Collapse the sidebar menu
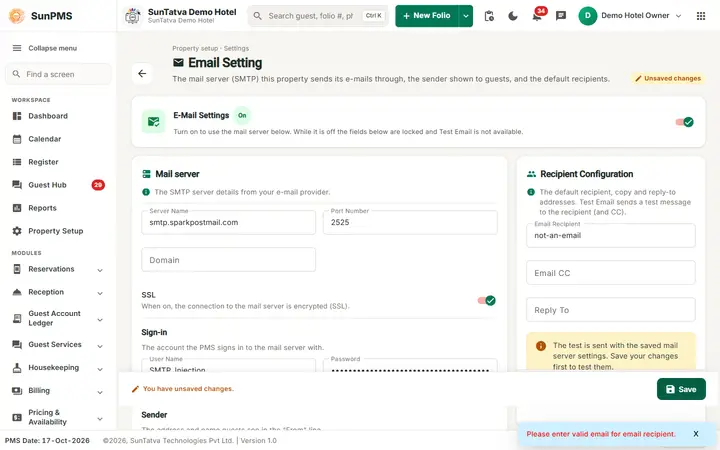 click(45, 48)
